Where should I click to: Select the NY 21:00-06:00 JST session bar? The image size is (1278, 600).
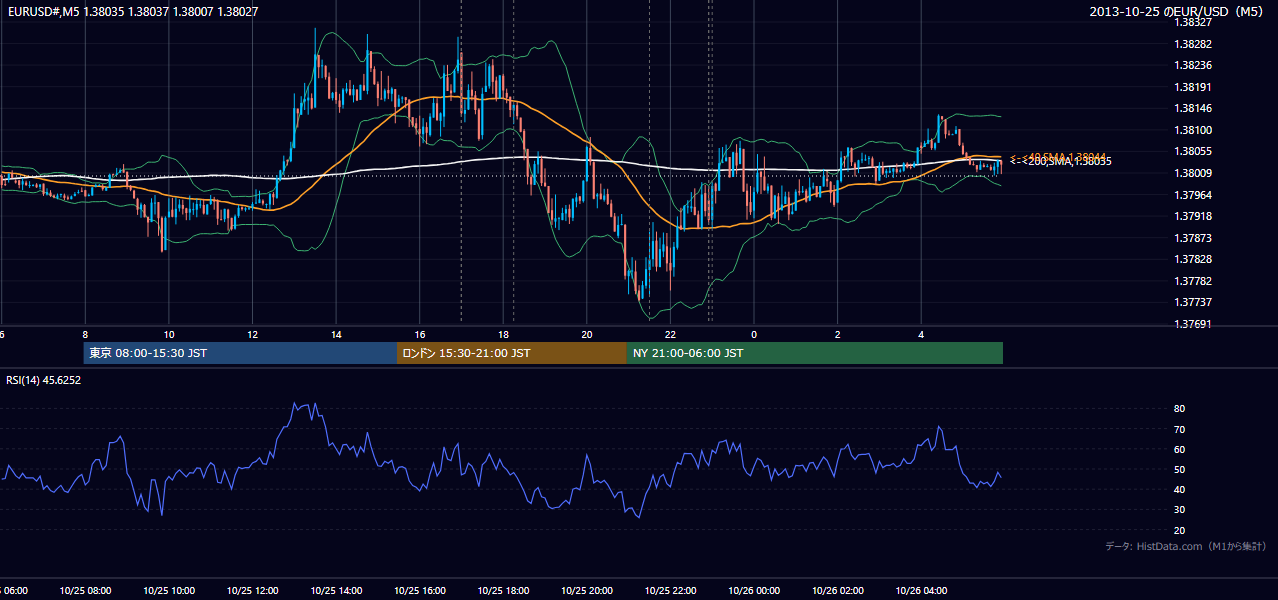point(815,353)
